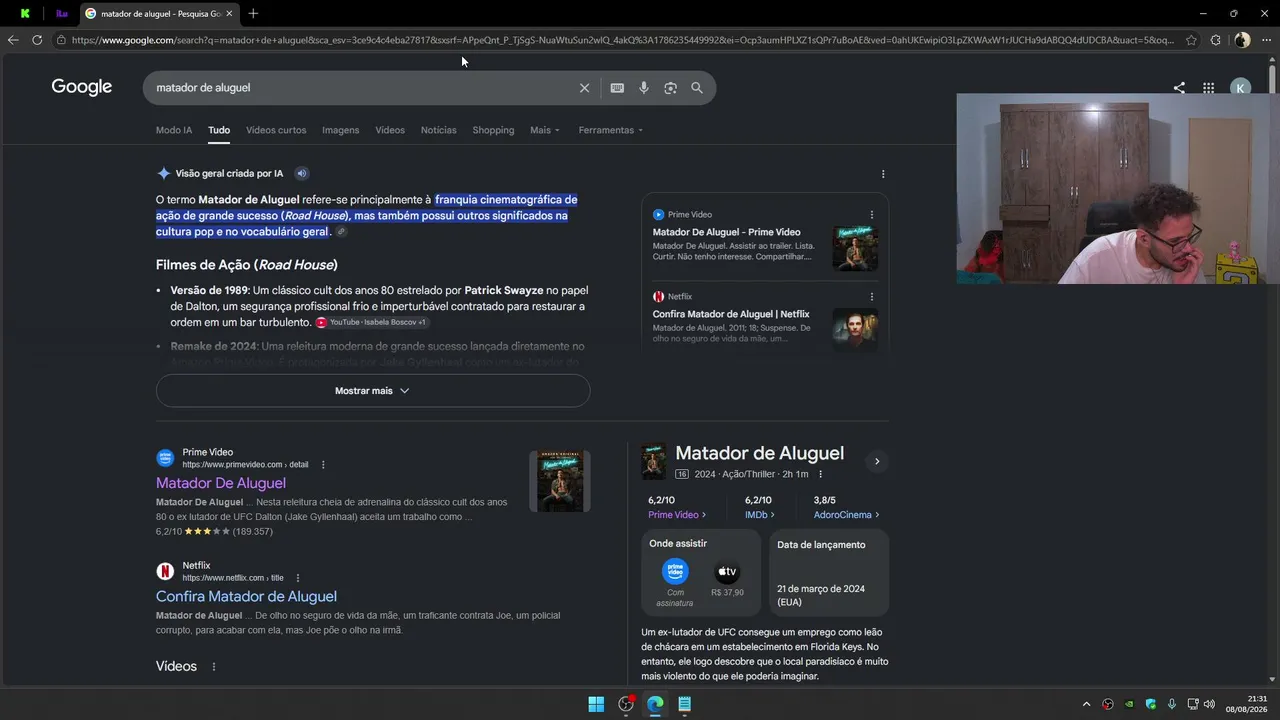1280x720 pixels.
Task: Switch to the Notícias tab
Action: coord(439,130)
